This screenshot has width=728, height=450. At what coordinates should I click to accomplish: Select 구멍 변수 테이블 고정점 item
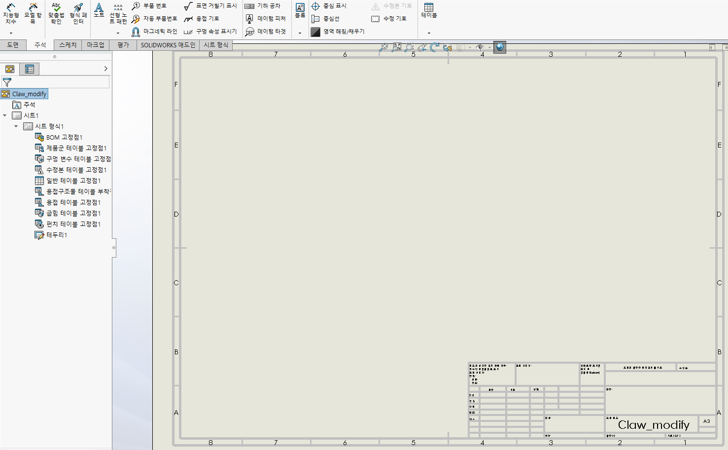73,159
